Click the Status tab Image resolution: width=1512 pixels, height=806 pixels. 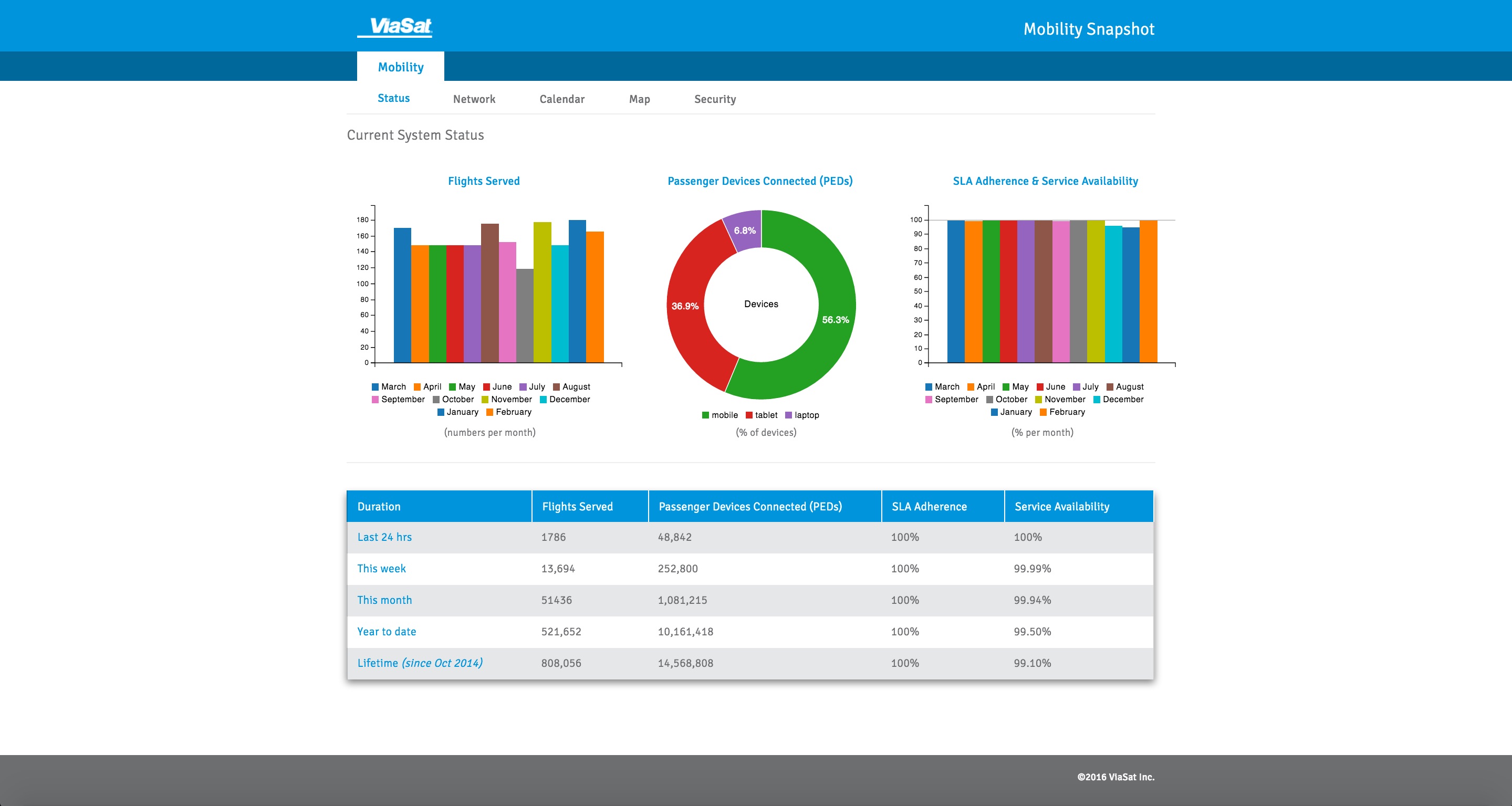[x=393, y=98]
